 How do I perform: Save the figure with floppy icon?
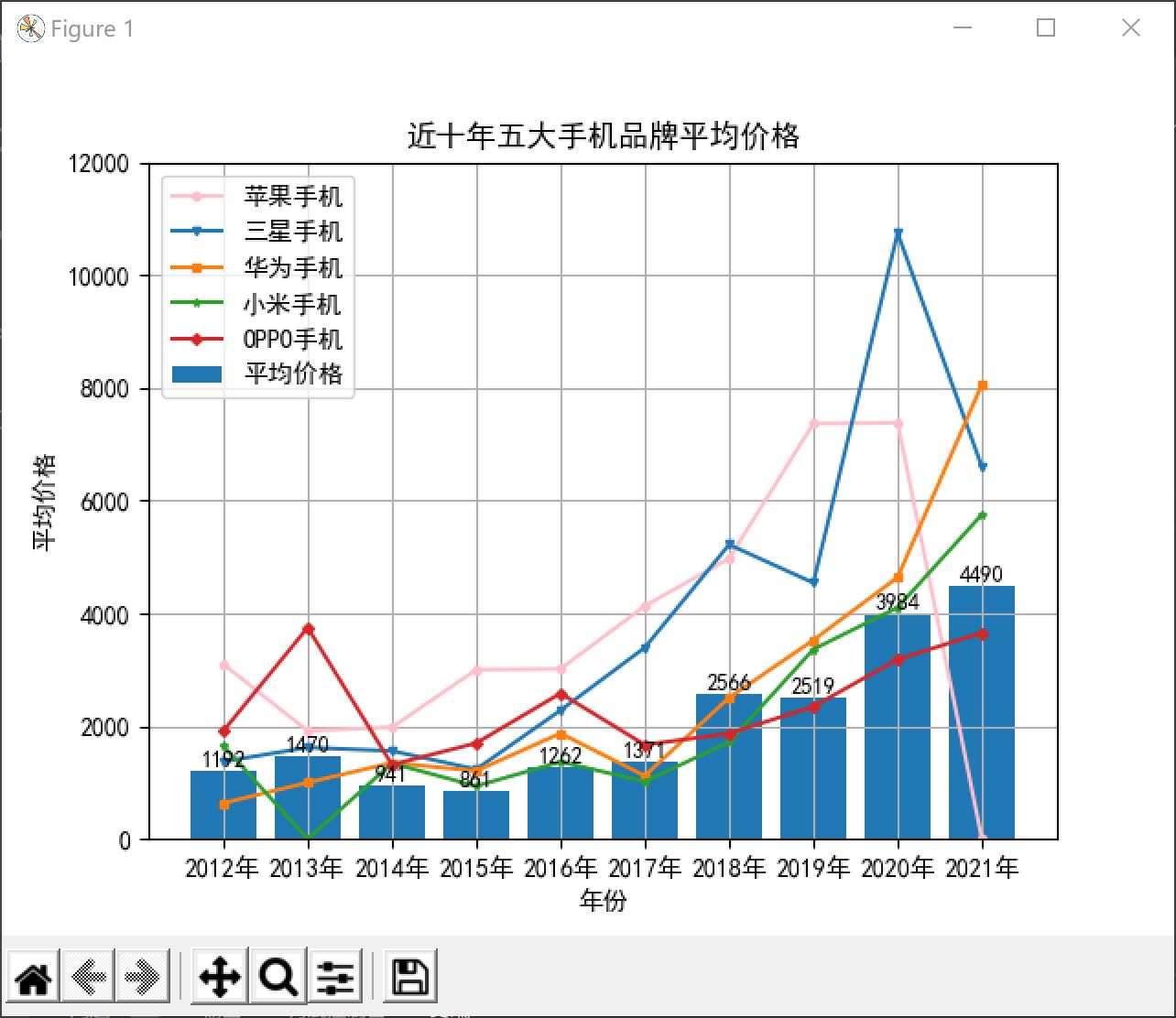(410, 977)
